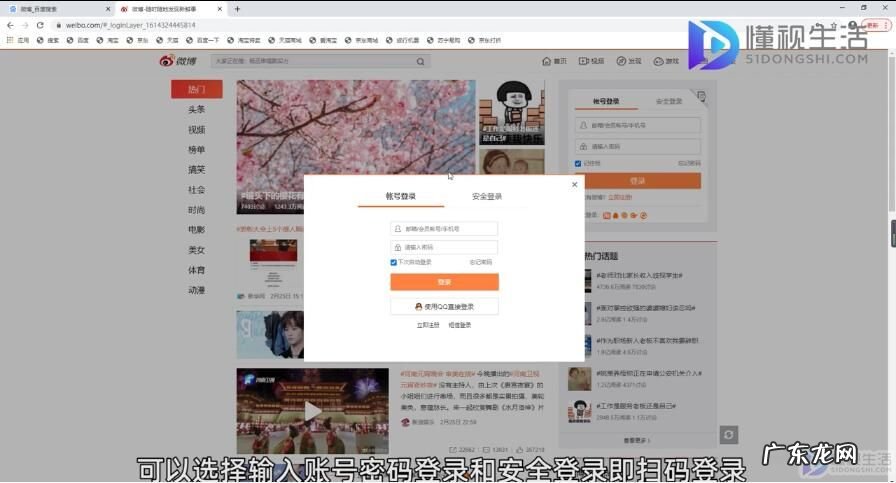Open 短信登录 link in popup
Image resolution: width=896 pixels, height=483 pixels.
pos(459,325)
